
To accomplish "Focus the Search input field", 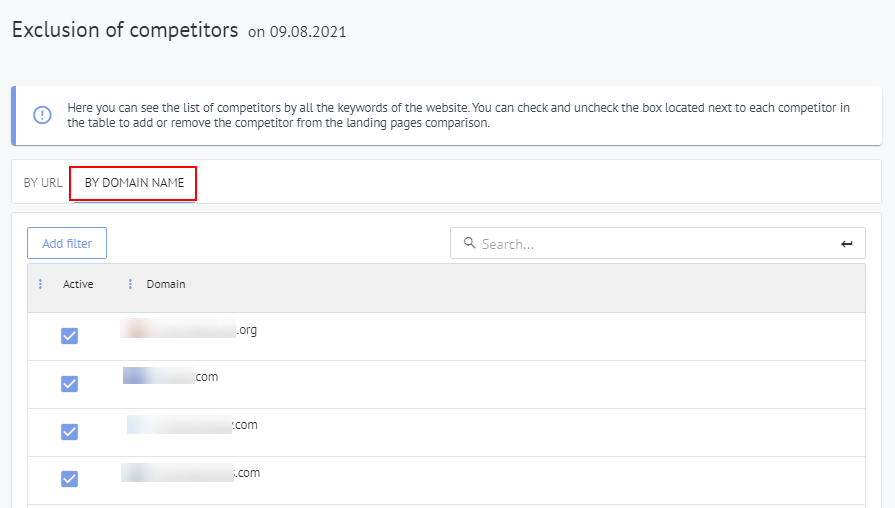I will pos(655,243).
